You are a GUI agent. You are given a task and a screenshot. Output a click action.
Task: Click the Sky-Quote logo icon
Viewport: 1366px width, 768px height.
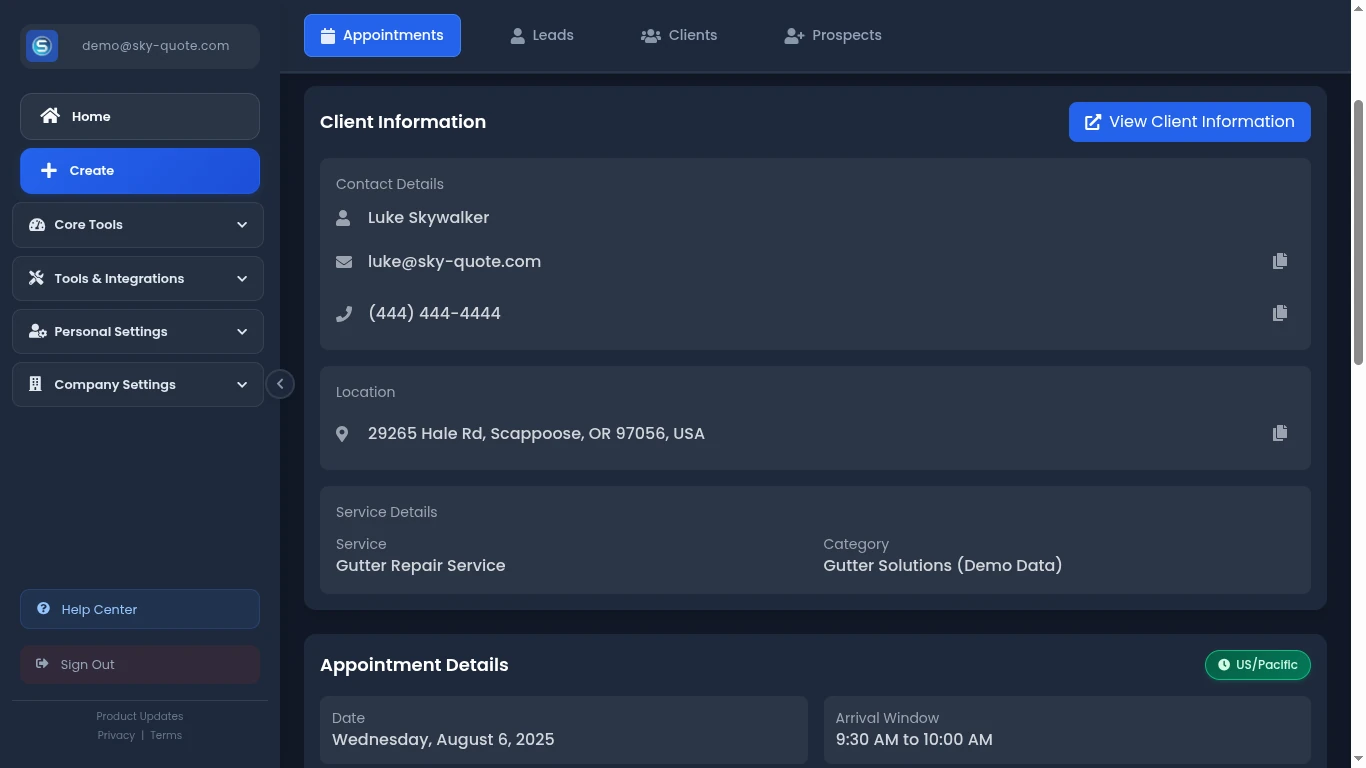pyautogui.click(x=41, y=45)
